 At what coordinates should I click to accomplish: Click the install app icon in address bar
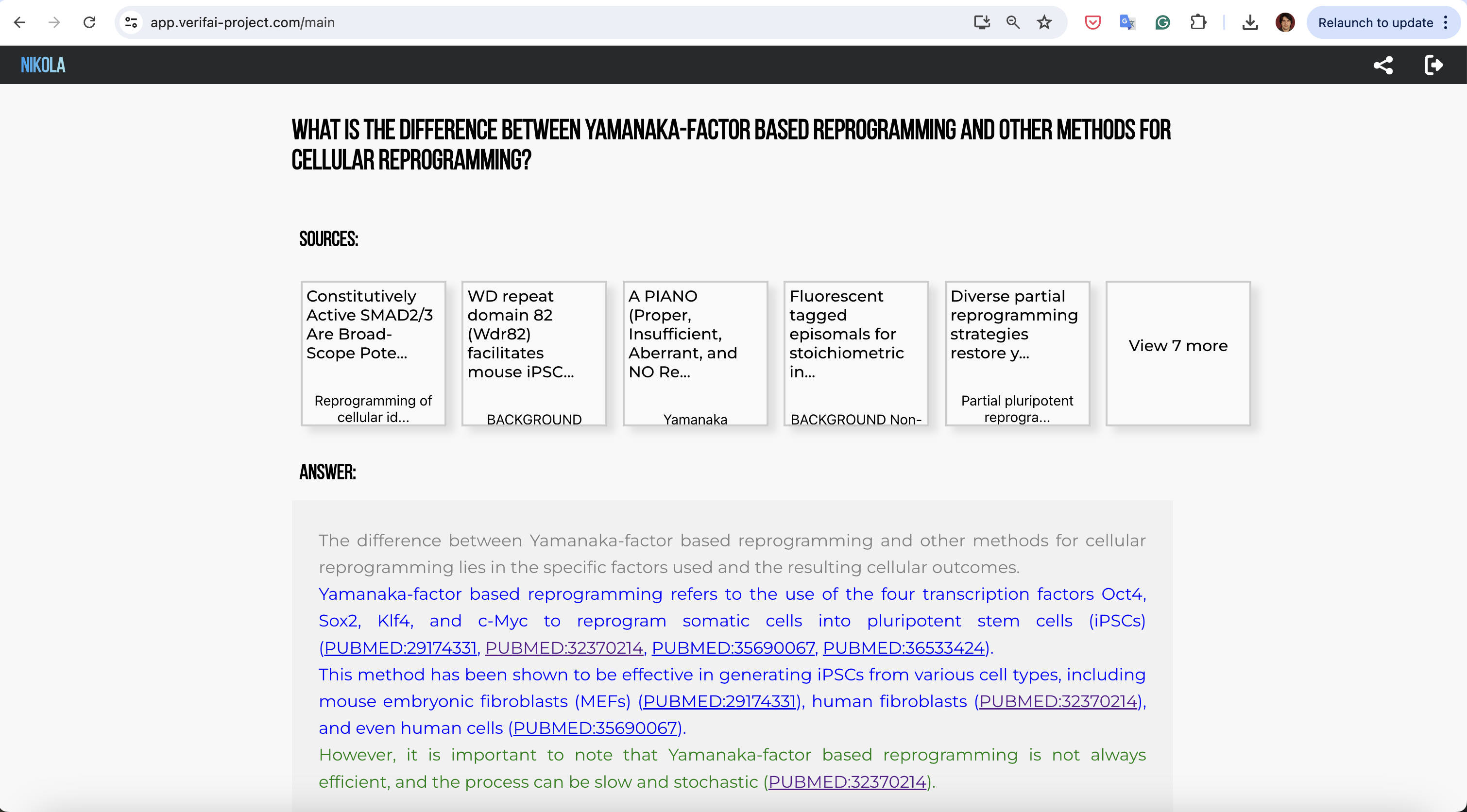point(981,22)
